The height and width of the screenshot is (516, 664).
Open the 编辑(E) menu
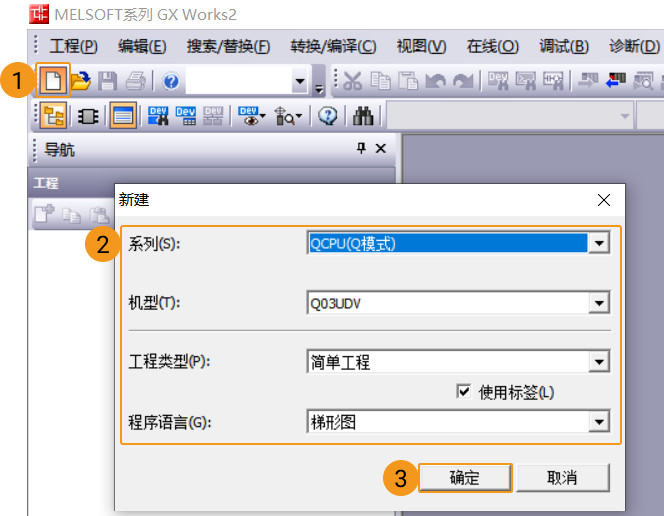tap(142, 46)
